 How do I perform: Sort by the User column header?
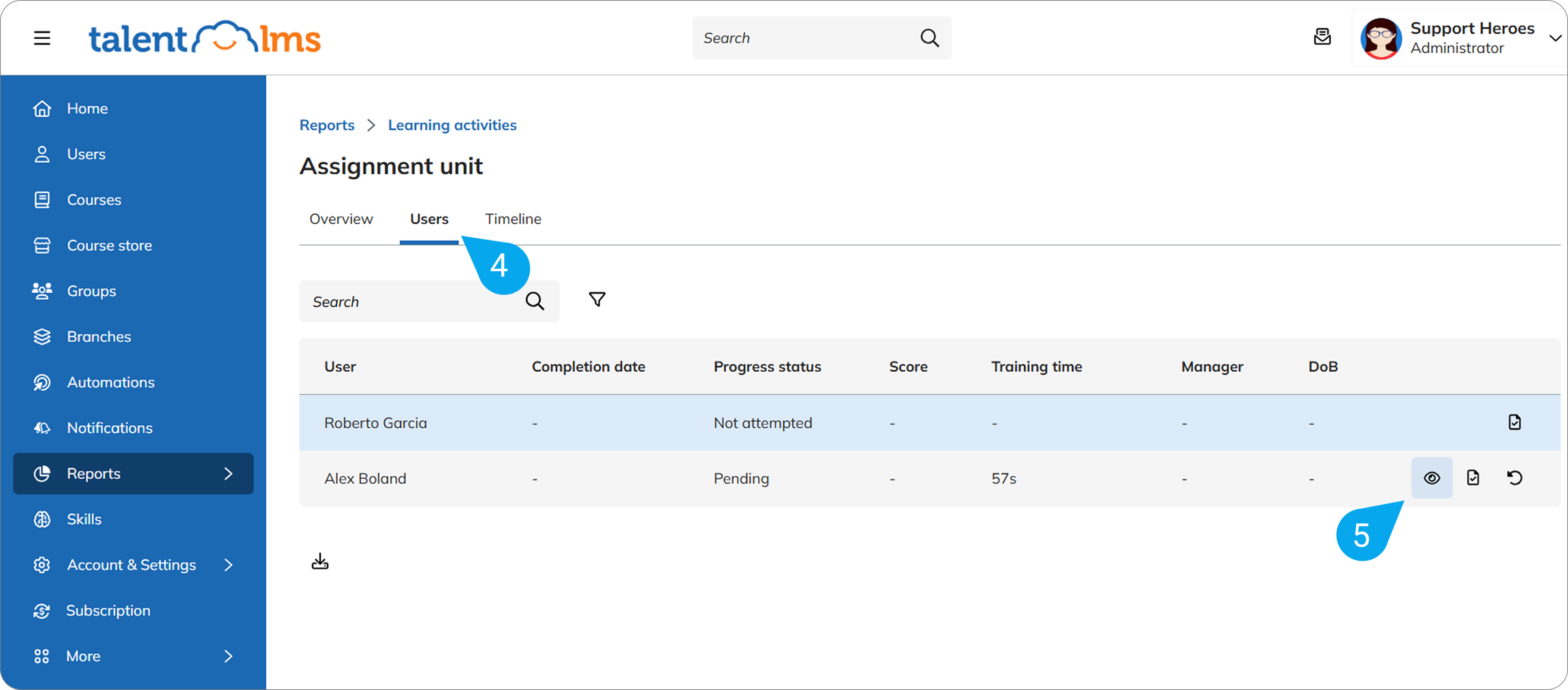[340, 366]
